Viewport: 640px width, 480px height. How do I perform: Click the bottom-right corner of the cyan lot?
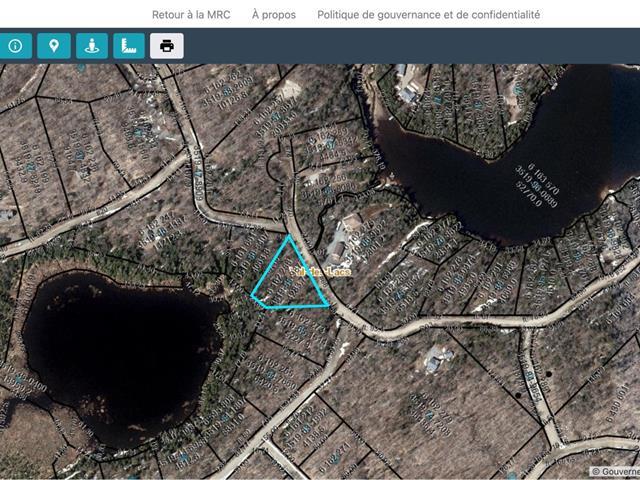pos(328,305)
